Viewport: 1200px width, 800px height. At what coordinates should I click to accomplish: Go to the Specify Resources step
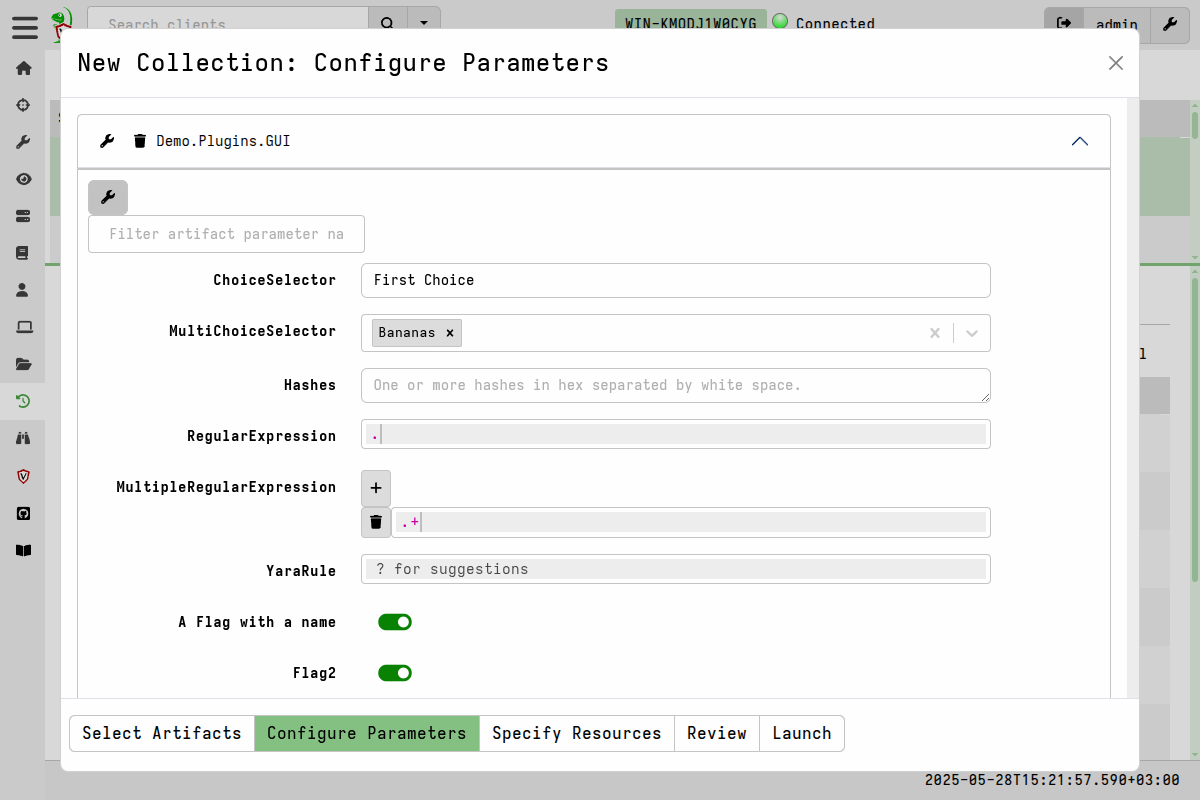[577, 733]
